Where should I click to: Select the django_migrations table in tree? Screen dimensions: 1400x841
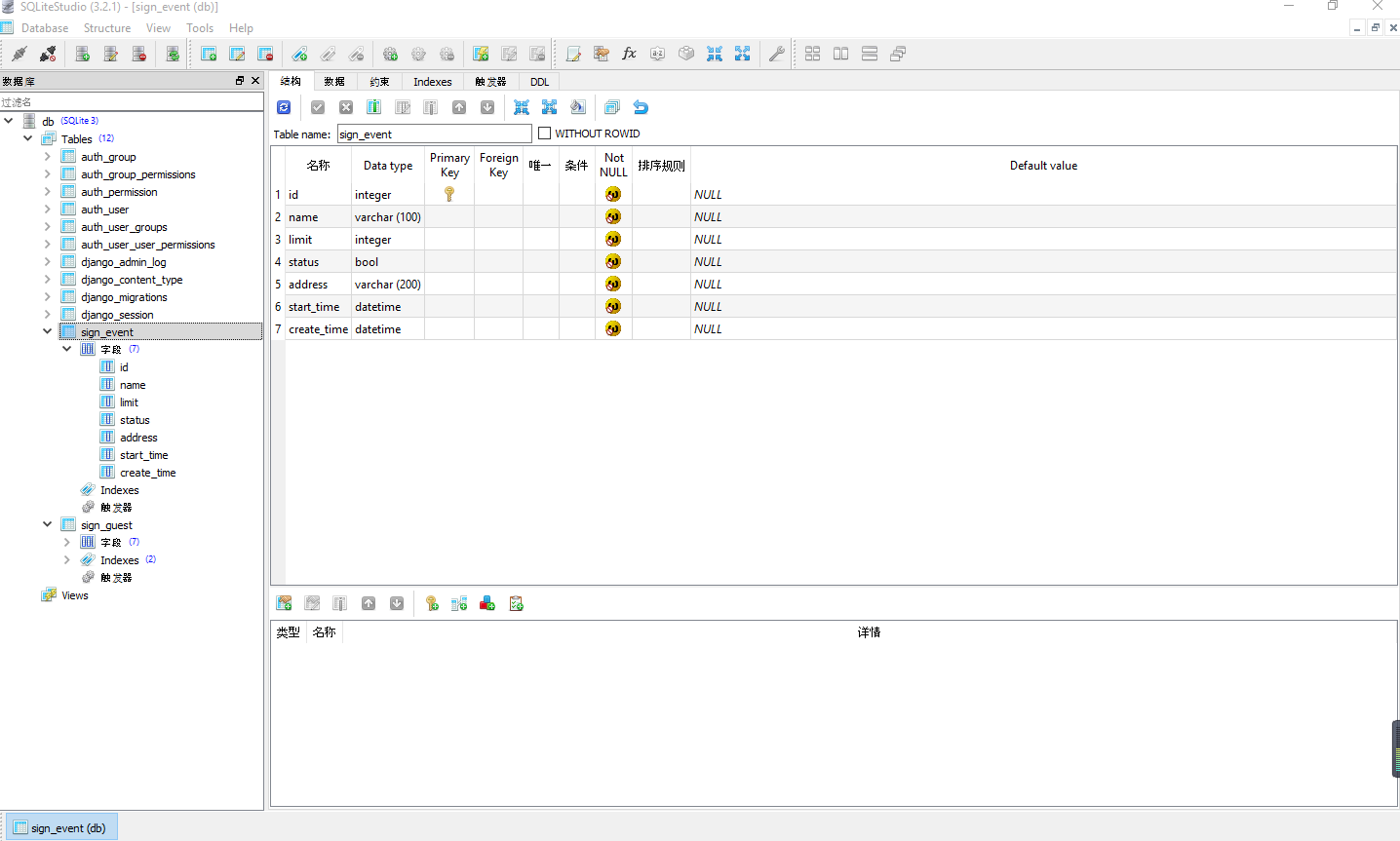pyautogui.click(x=124, y=297)
